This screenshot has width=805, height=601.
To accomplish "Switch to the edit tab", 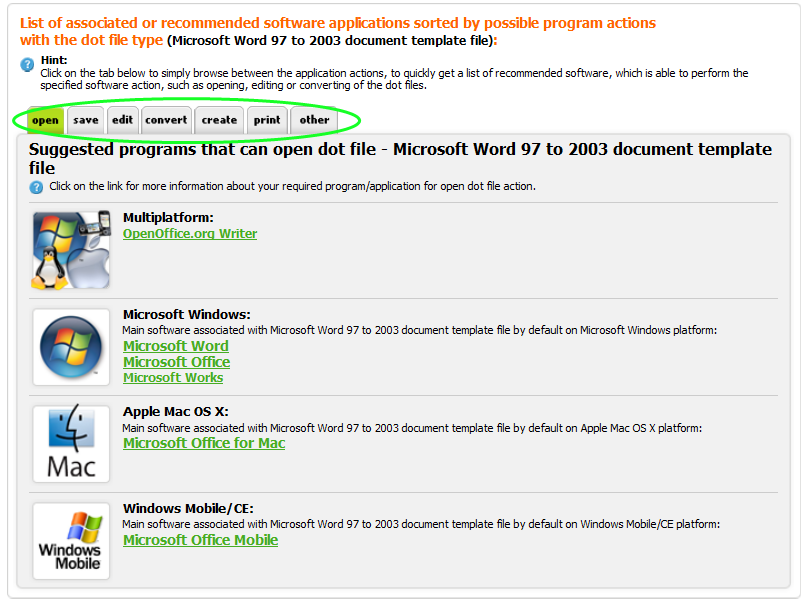I will click(123, 120).
